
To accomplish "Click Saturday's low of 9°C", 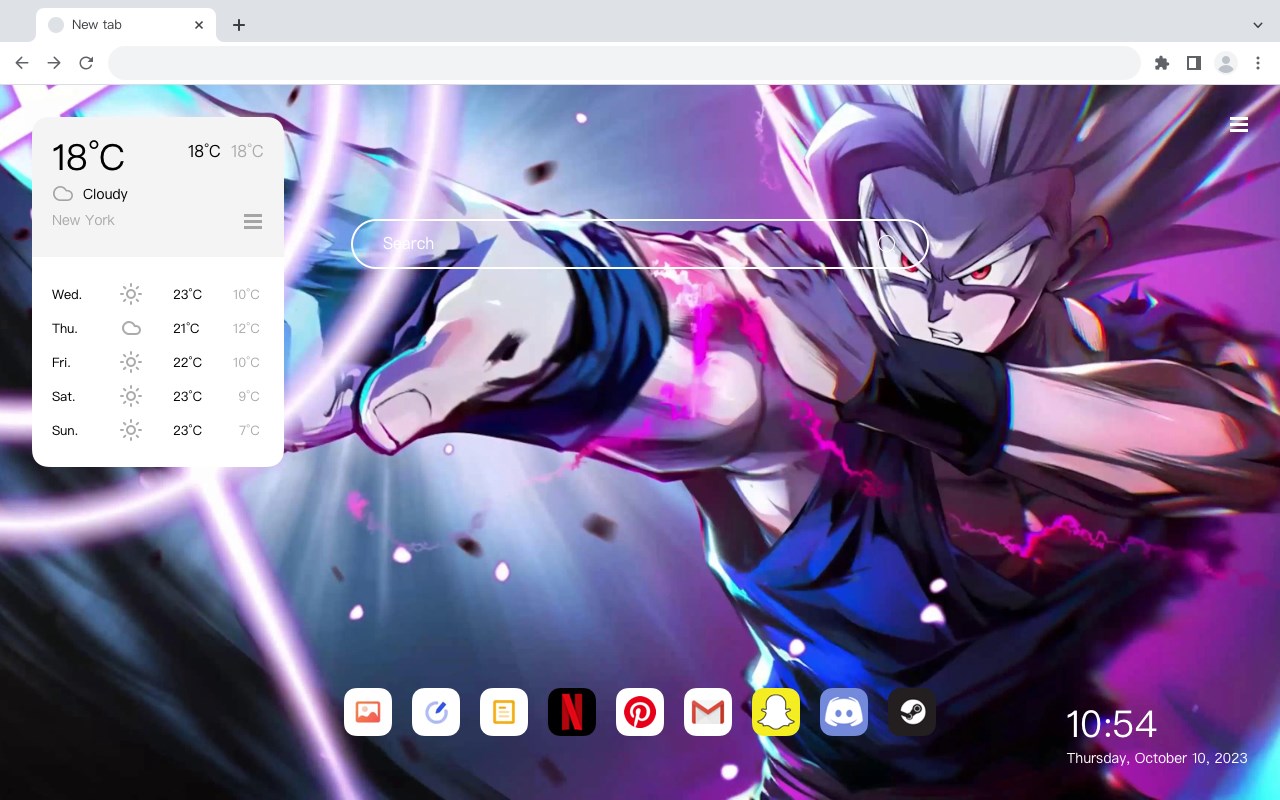I will [x=249, y=396].
